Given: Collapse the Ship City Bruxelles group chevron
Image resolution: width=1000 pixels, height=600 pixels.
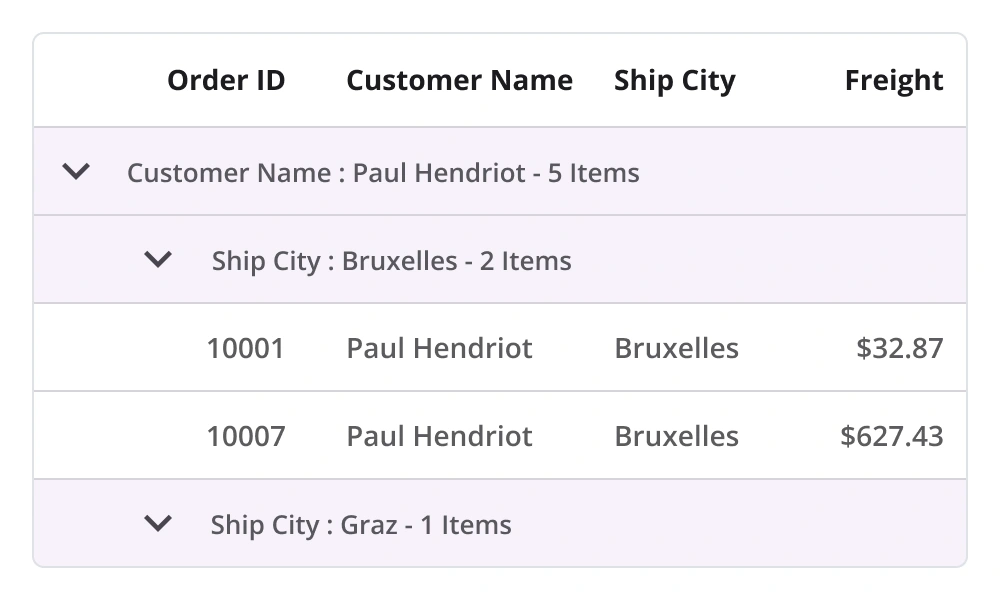Looking at the screenshot, I should click(158, 260).
